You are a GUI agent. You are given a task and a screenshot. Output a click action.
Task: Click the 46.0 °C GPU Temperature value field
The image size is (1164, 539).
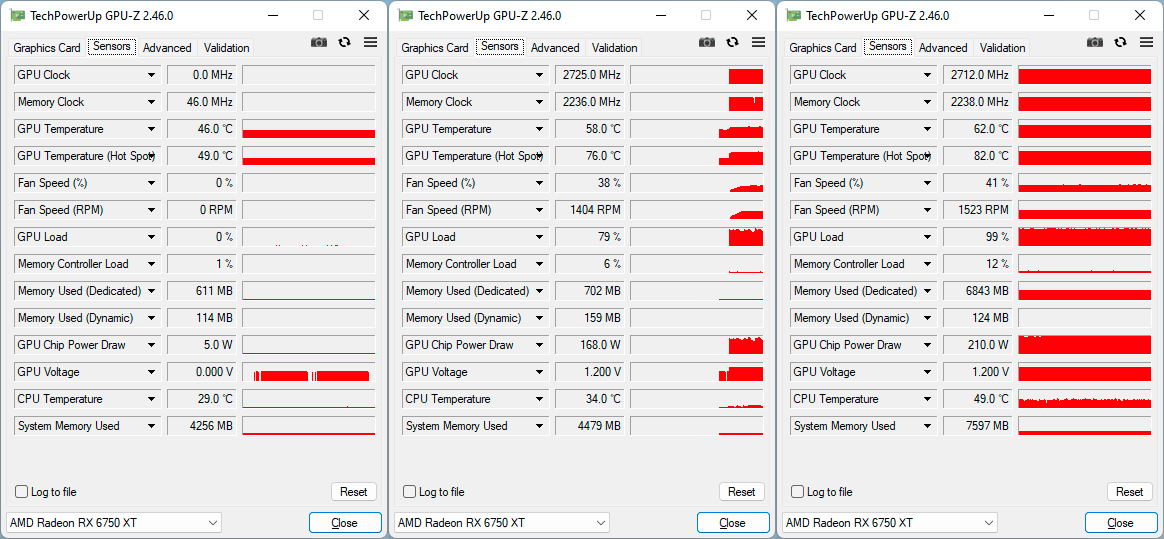(201, 129)
